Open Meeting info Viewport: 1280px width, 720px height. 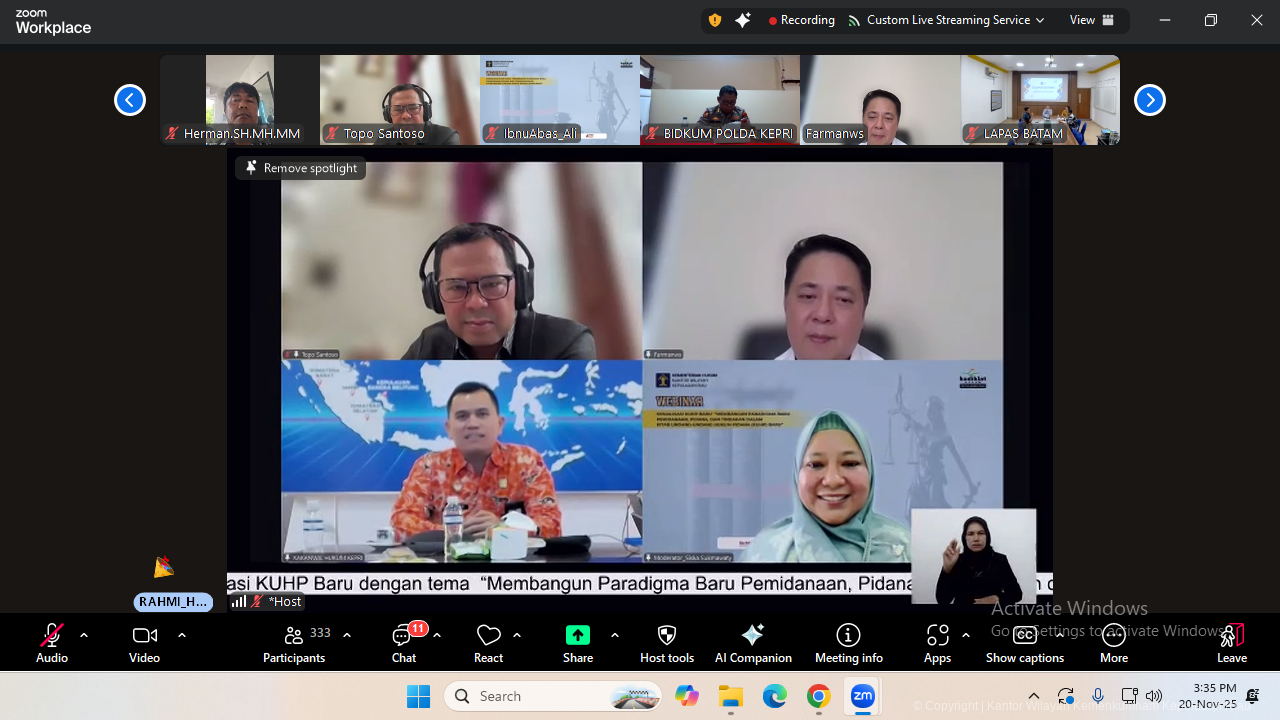pyautogui.click(x=848, y=642)
